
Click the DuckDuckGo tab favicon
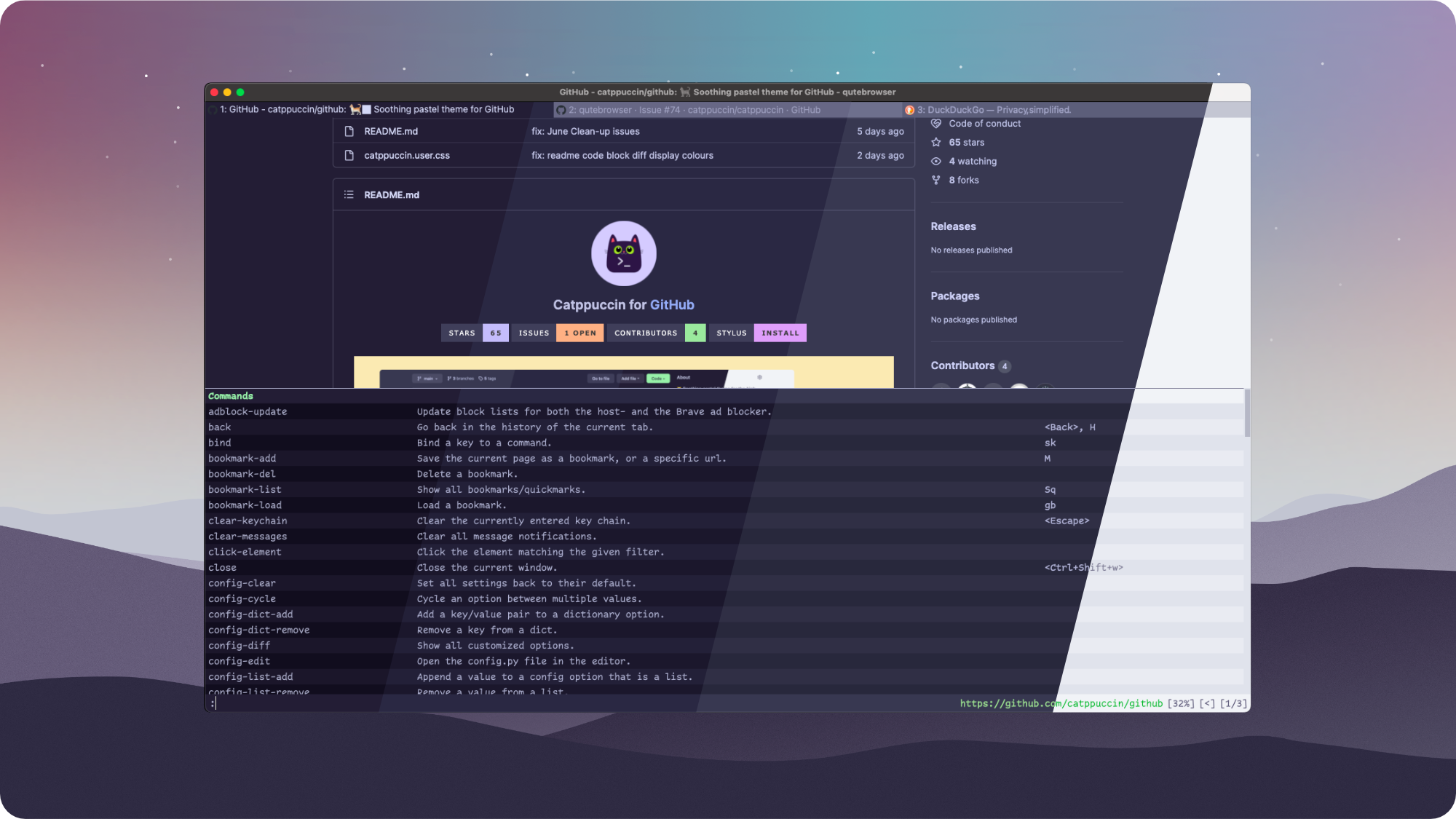click(909, 110)
